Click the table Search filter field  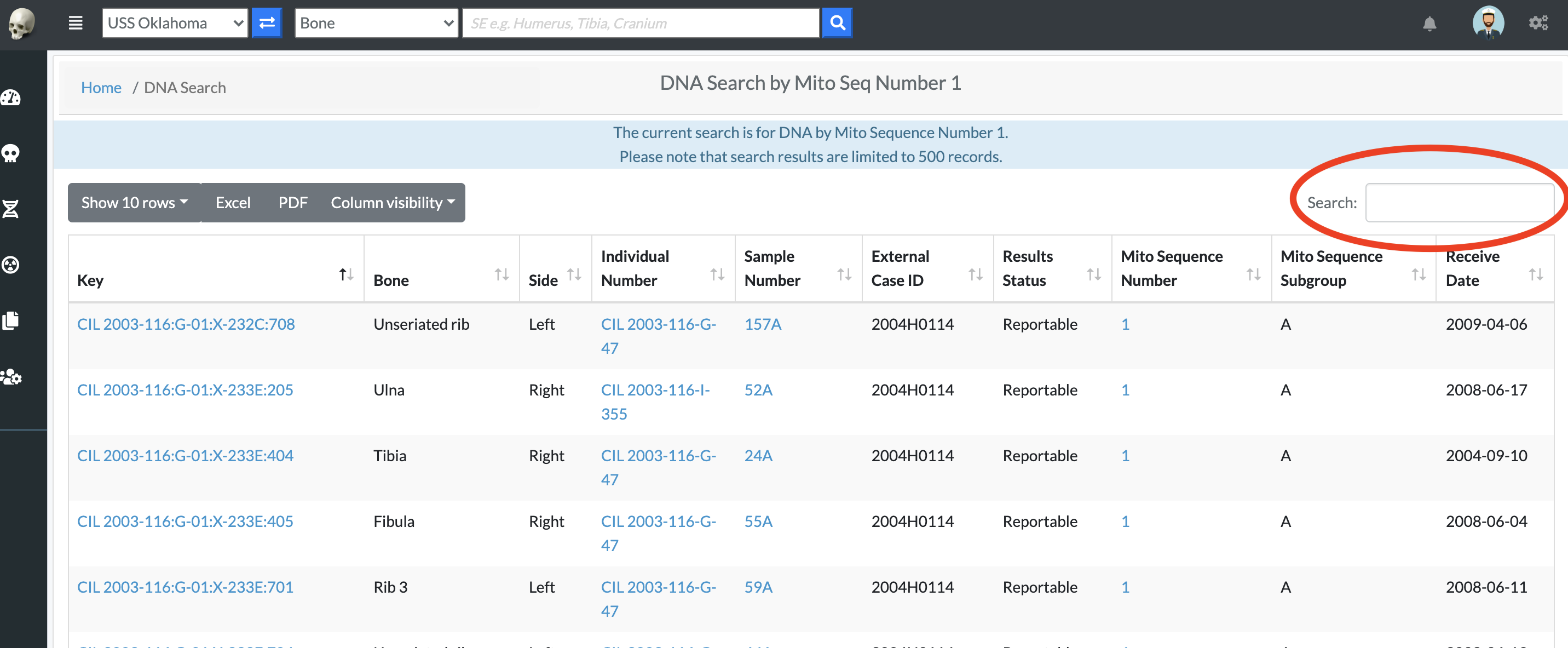point(1460,203)
